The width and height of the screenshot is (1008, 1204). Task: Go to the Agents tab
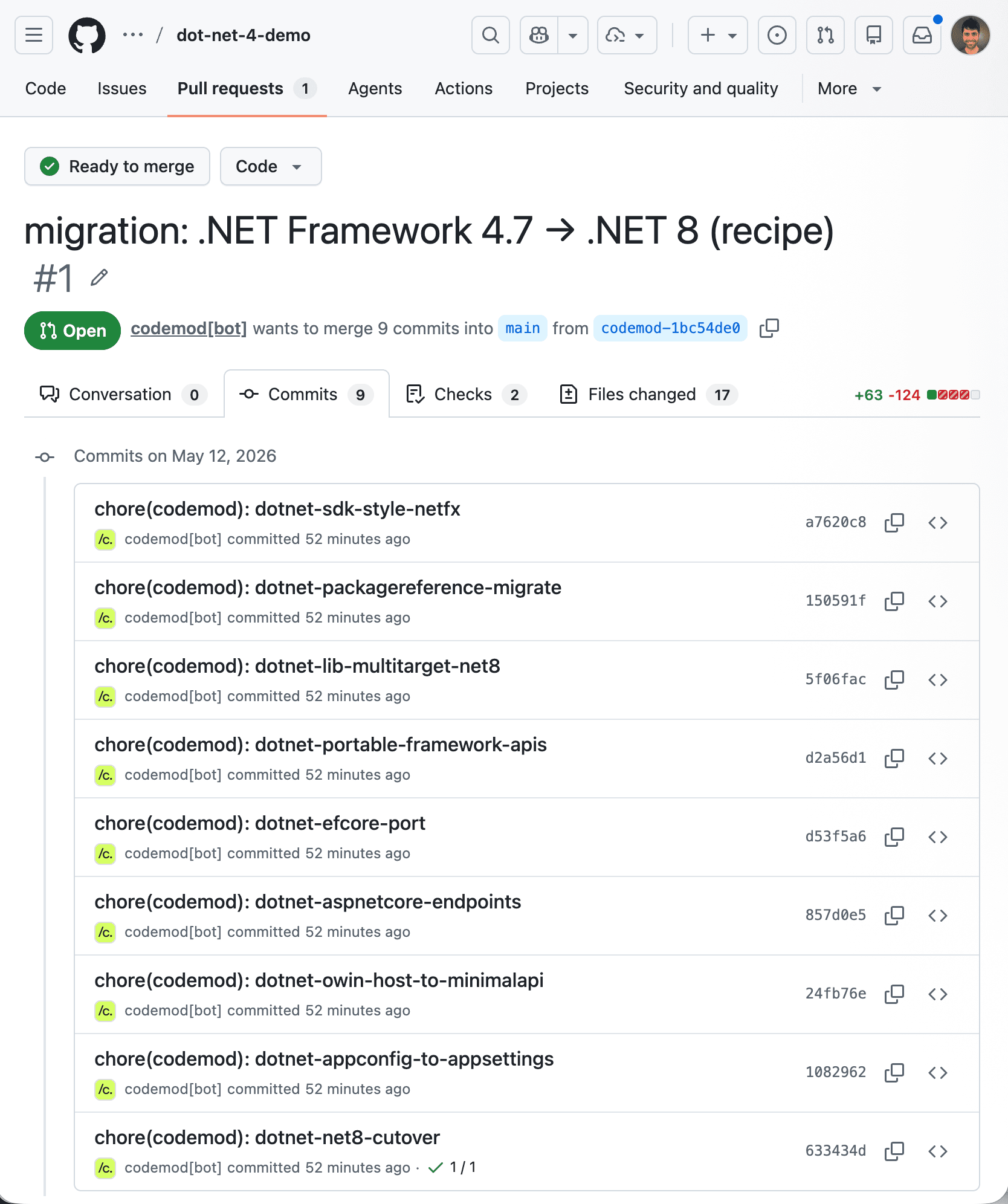(x=375, y=89)
